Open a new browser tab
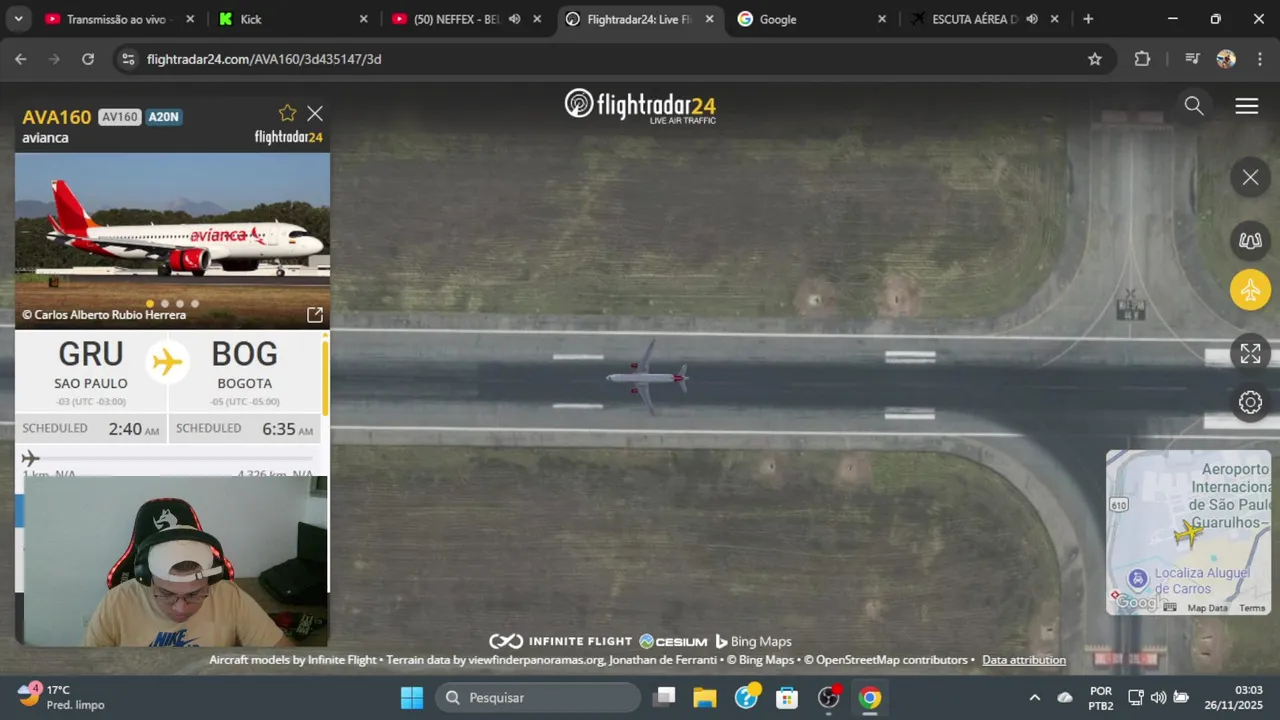 pyautogui.click(x=1088, y=19)
